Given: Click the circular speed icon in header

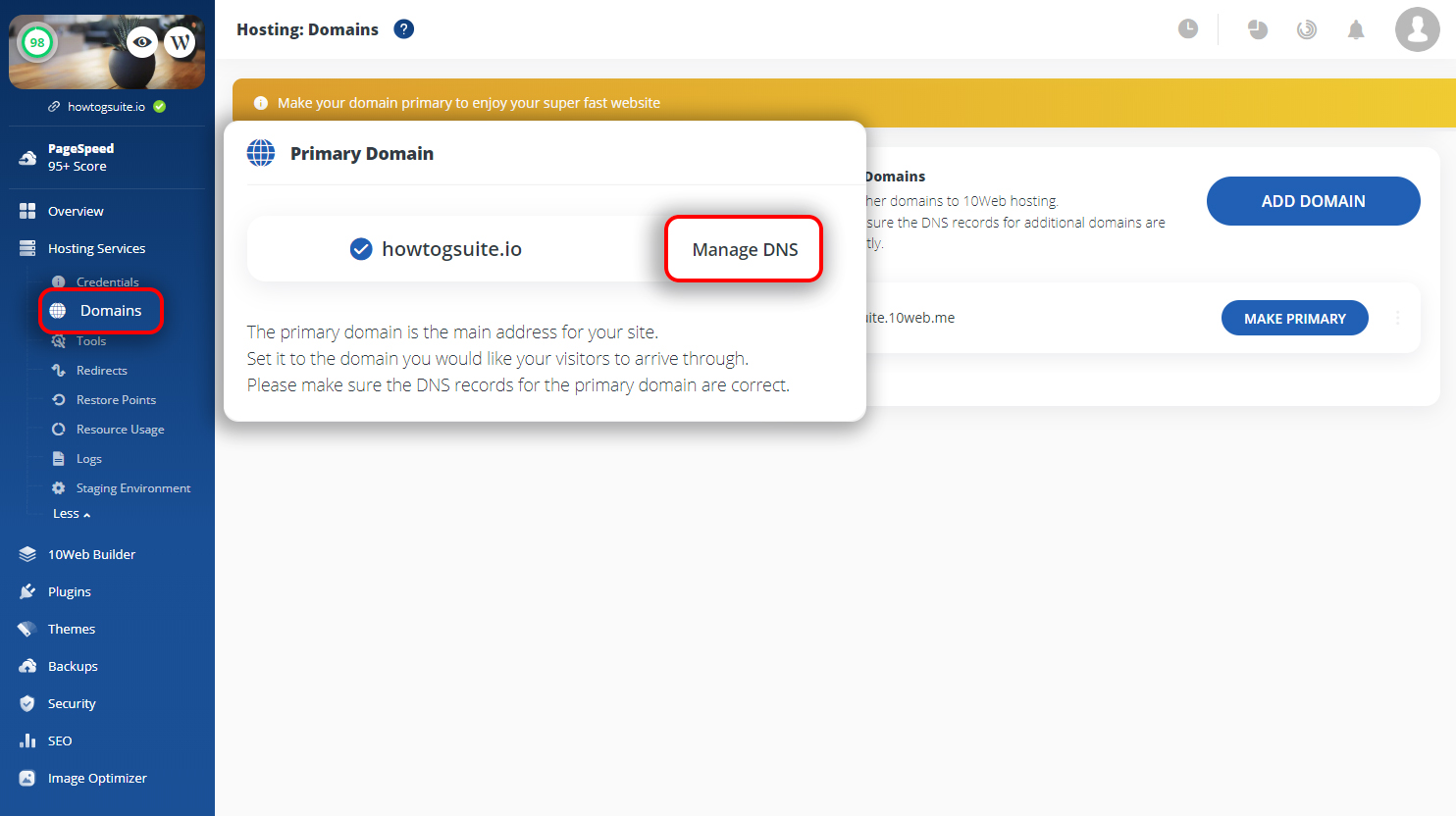Looking at the screenshot, I should point(1307,29).
